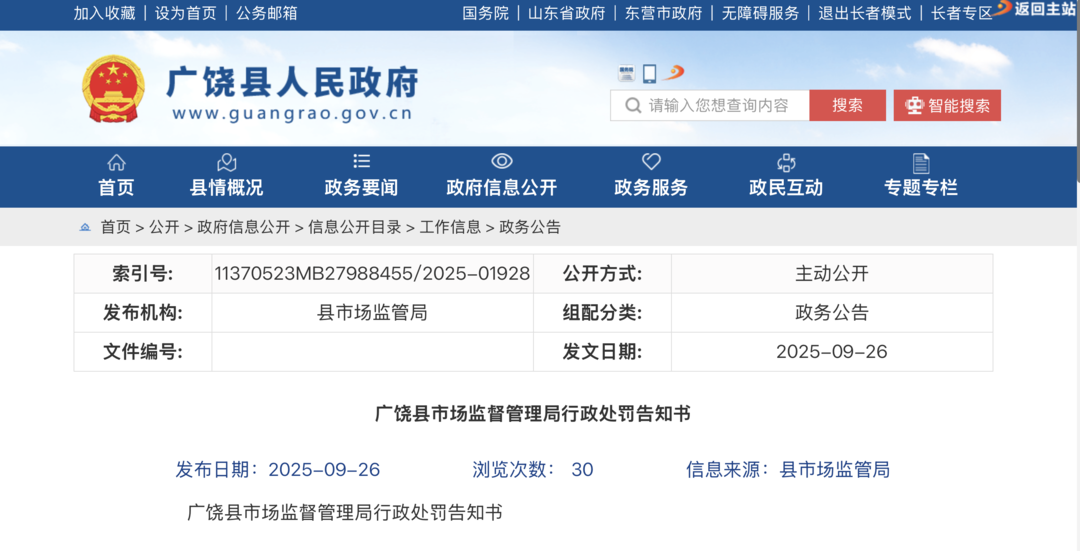Screen dimensions: 1080x551
Task: Open the 政民互动 navigation menu
Action: click(x=786, y=187)
